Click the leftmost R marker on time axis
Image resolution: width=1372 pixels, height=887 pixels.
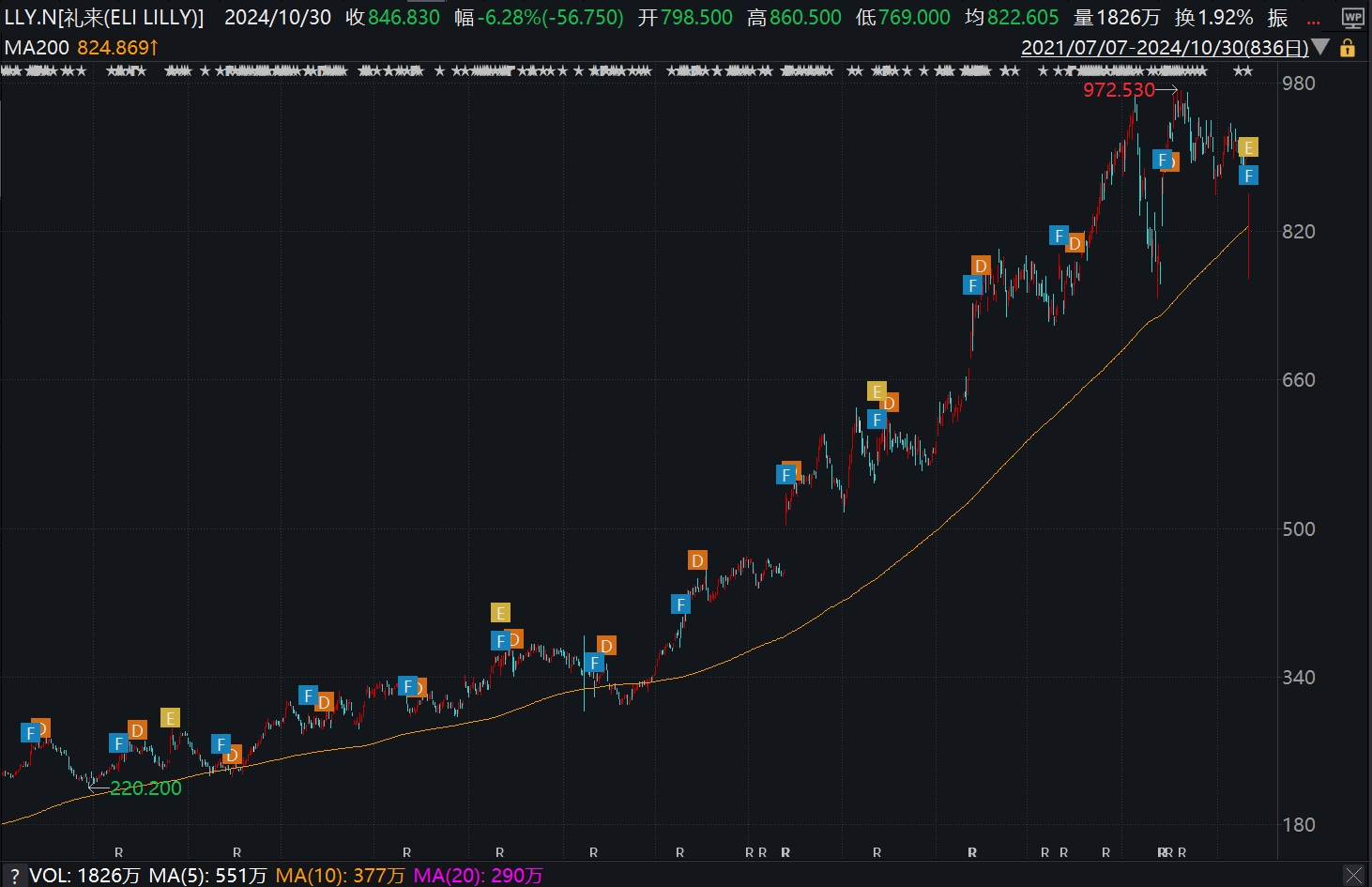pyautogui.click(x=118, y=852)
